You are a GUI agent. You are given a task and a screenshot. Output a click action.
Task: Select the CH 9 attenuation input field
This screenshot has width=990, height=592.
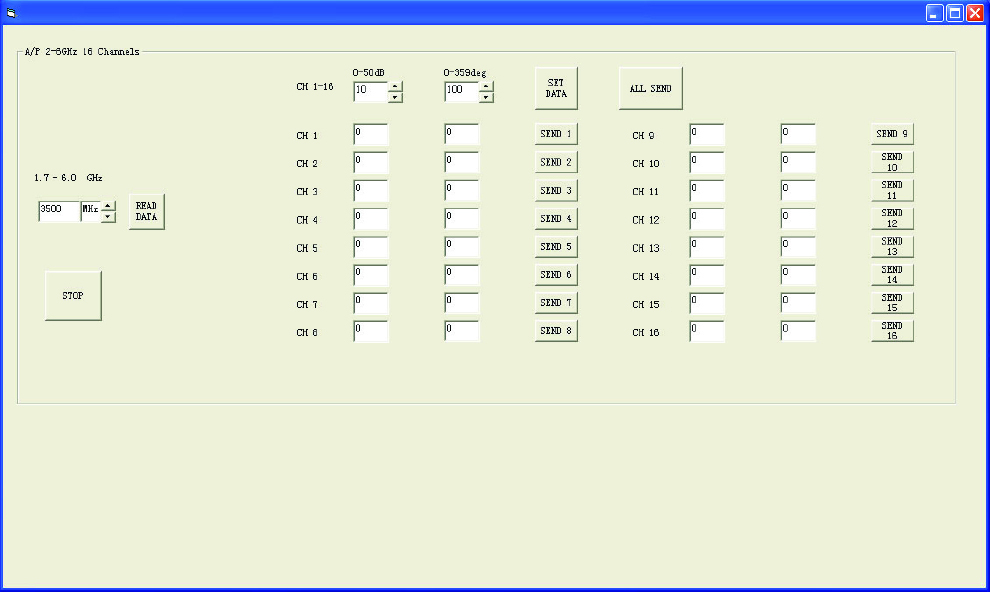click(707, 134)
